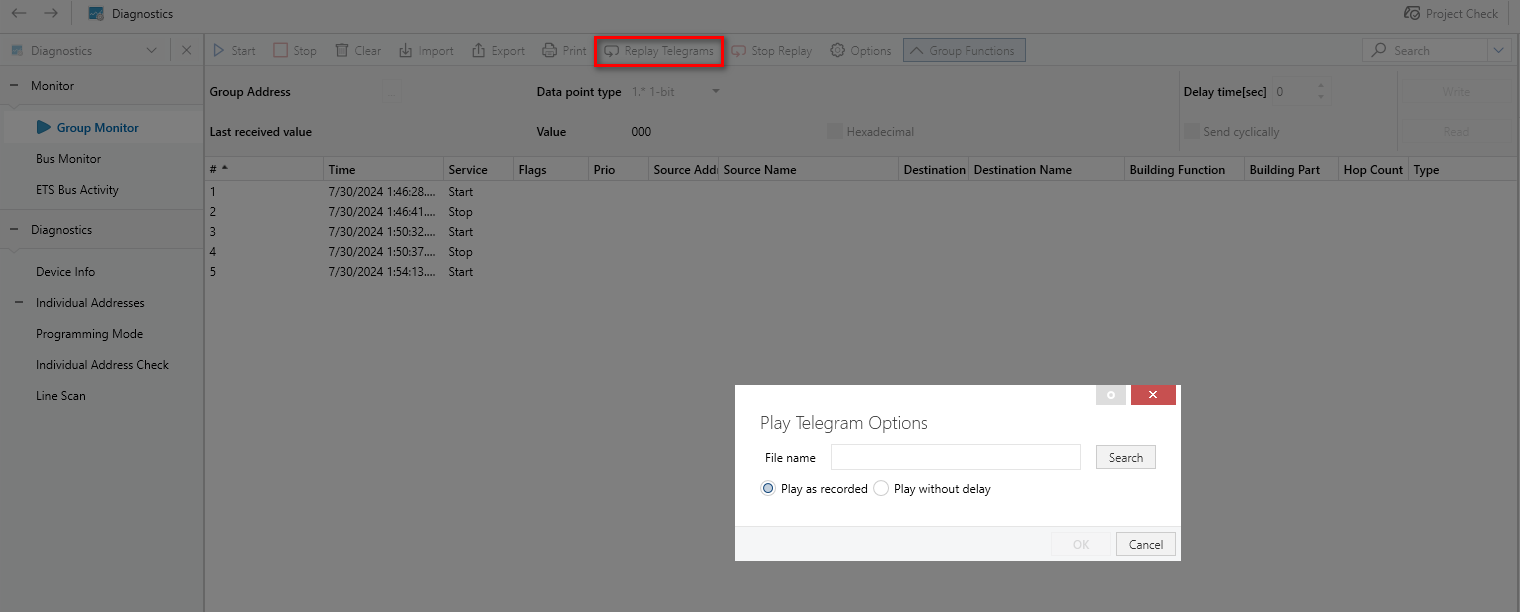Close the Play Telegram Options dialog
This screenshot has width=1520, height=612.
coord(1153,395)
